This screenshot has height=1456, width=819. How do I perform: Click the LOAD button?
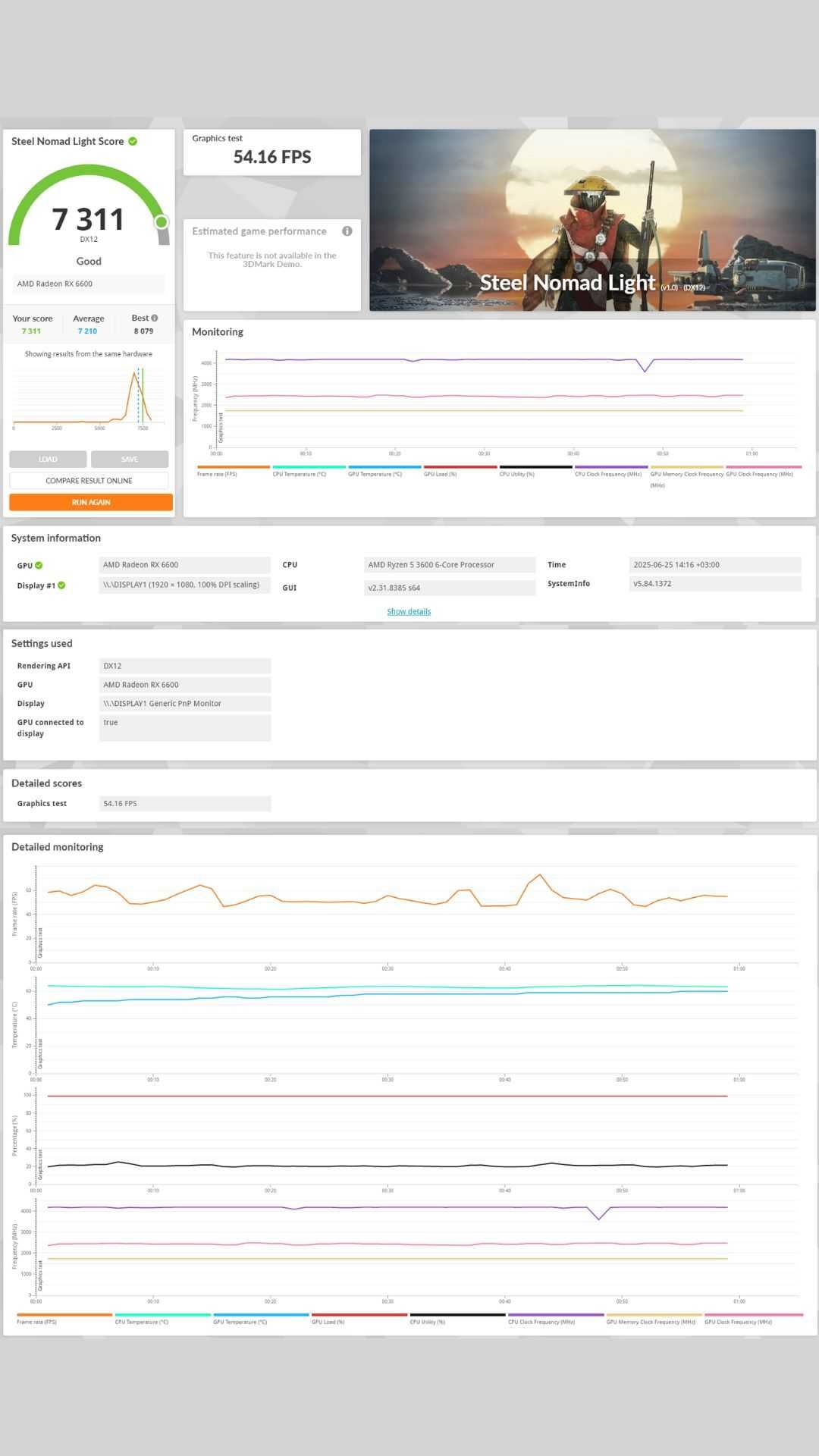tap(48, 459)
